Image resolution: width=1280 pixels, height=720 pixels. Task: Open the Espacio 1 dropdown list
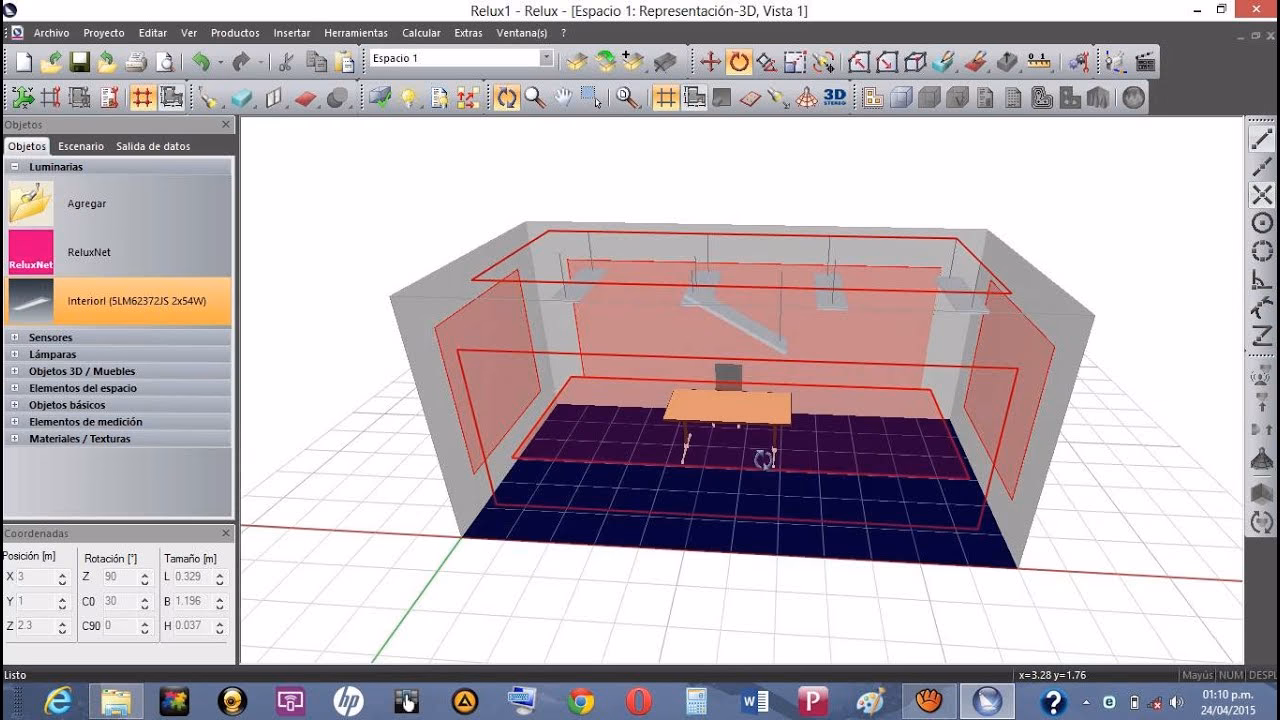click(x=546, y=59)
